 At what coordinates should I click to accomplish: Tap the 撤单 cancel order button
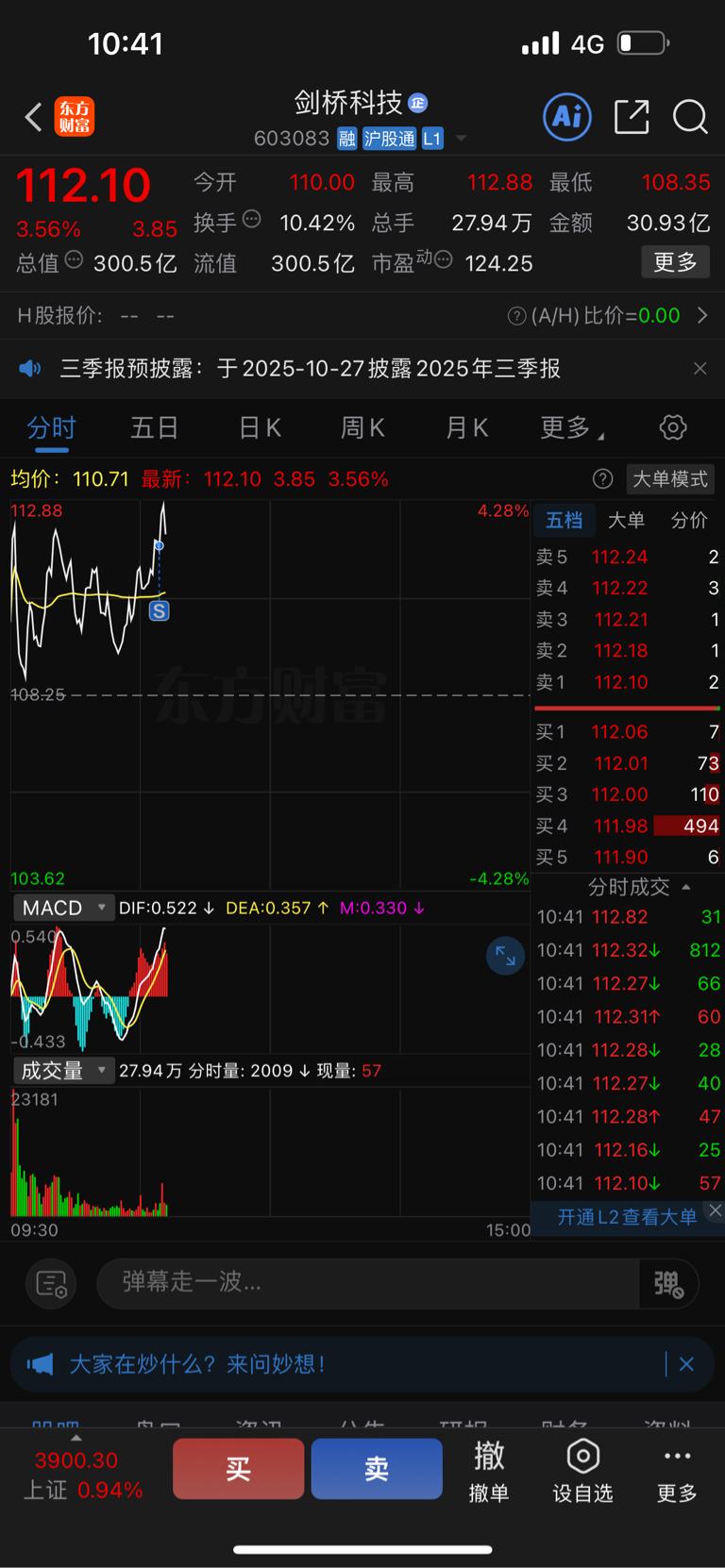489,1471
